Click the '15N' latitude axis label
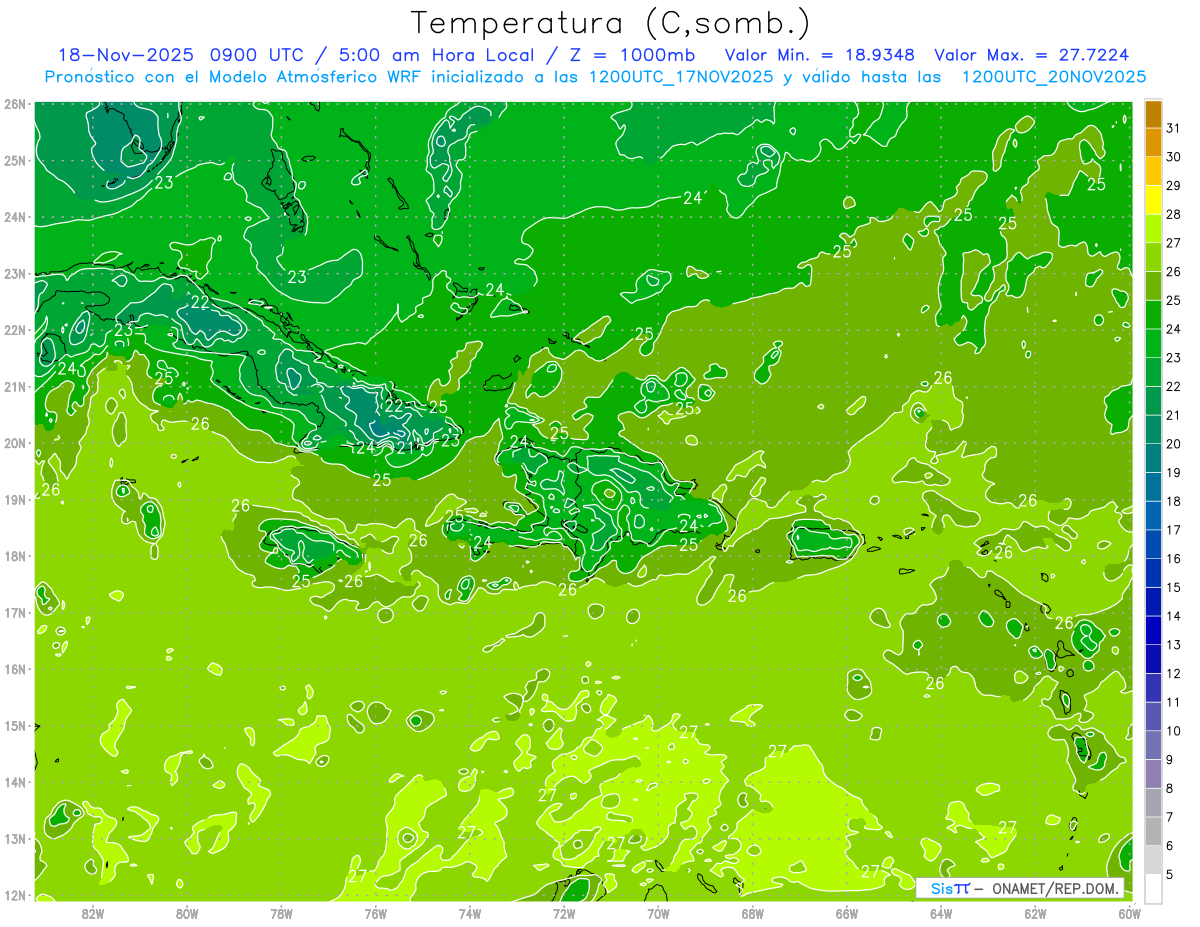The width and height of the screenshot is (1200, 927). pyautogui.click(x=15, y=725)
